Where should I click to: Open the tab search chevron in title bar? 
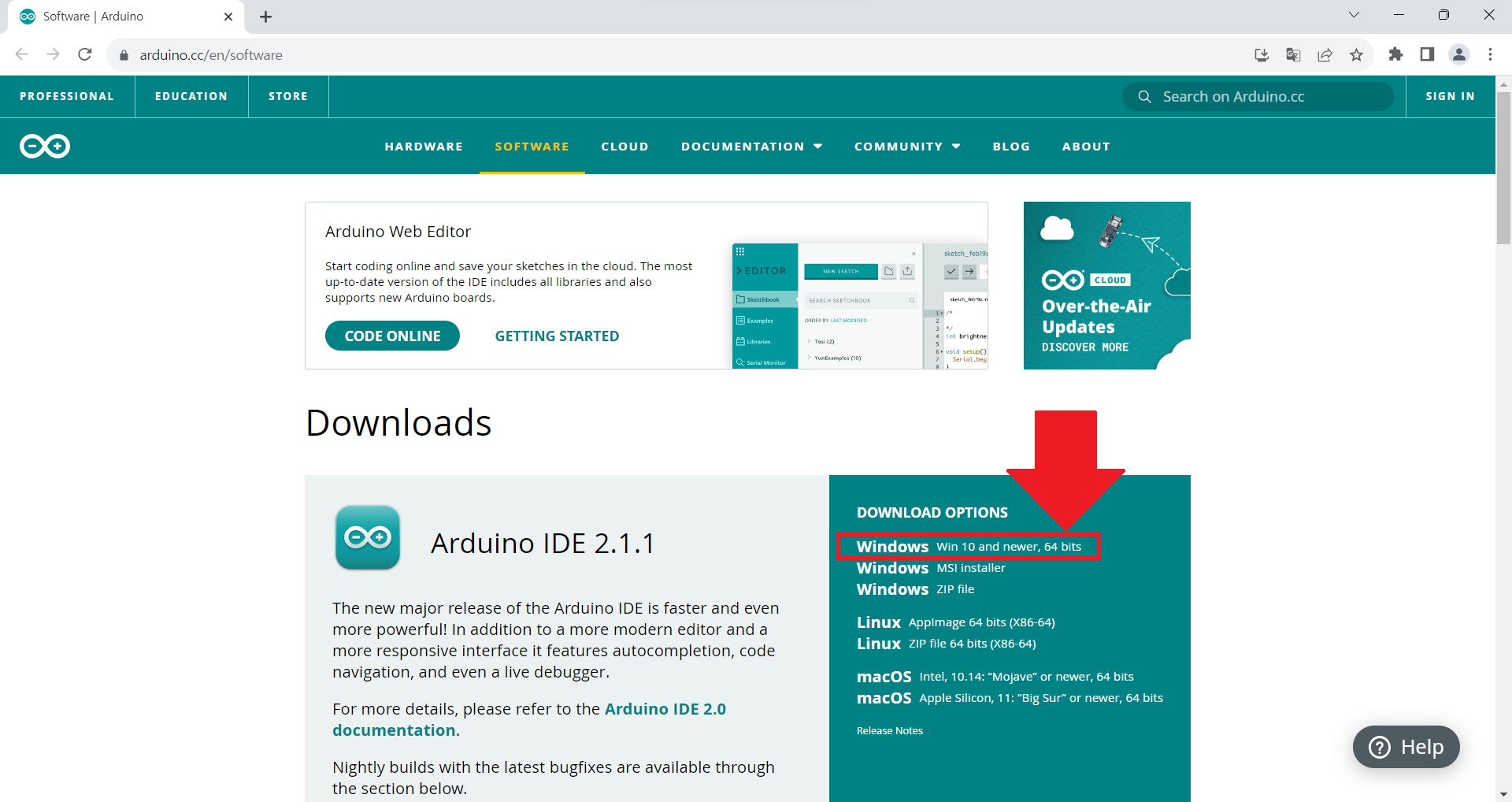pos(1354,15)
